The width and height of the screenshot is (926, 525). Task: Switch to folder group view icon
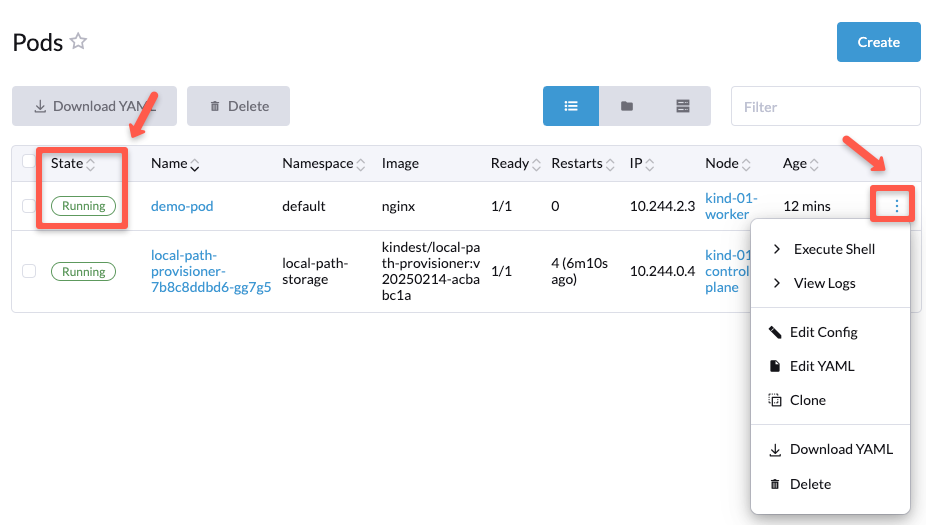(x=627, y=106)
